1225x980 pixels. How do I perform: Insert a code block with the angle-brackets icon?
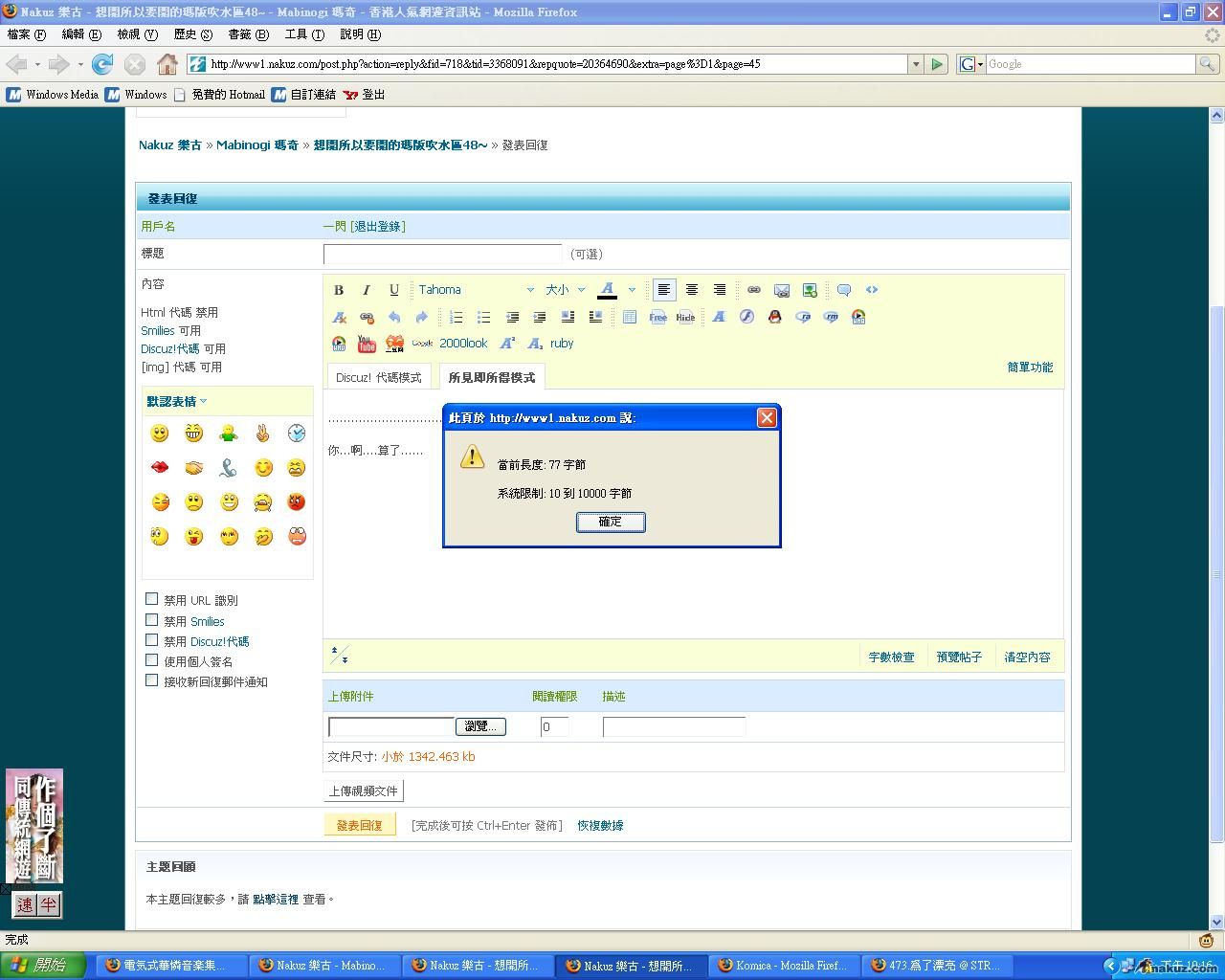[x=871, y=290]
